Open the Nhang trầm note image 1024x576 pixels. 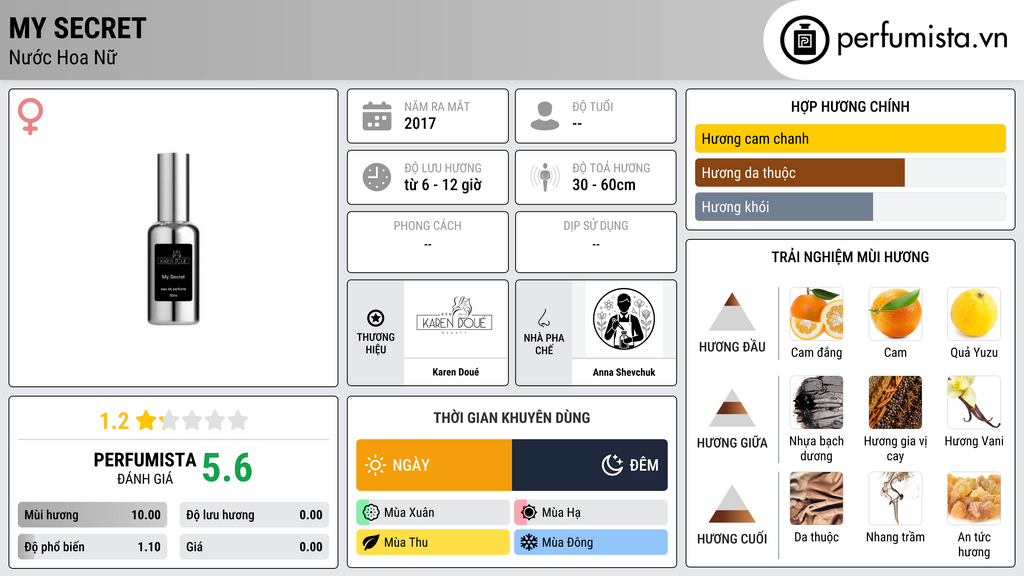tap(895, 498)
